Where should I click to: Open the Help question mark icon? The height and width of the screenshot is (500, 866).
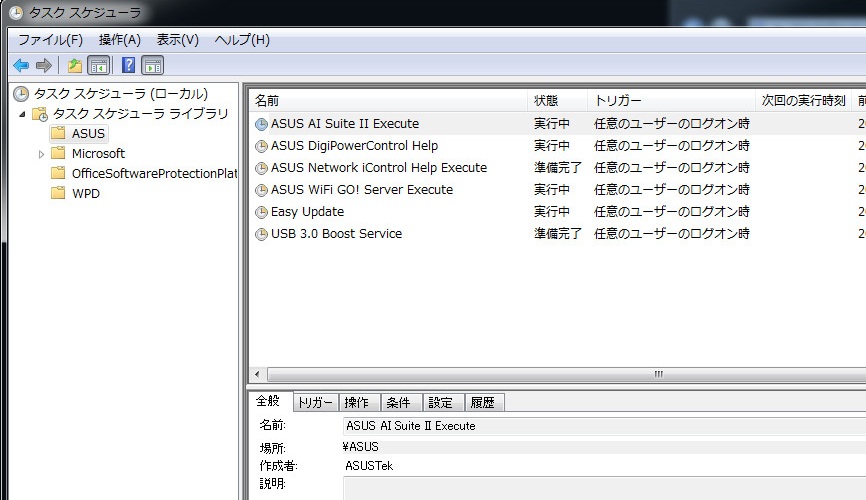[x=128, y=66]
